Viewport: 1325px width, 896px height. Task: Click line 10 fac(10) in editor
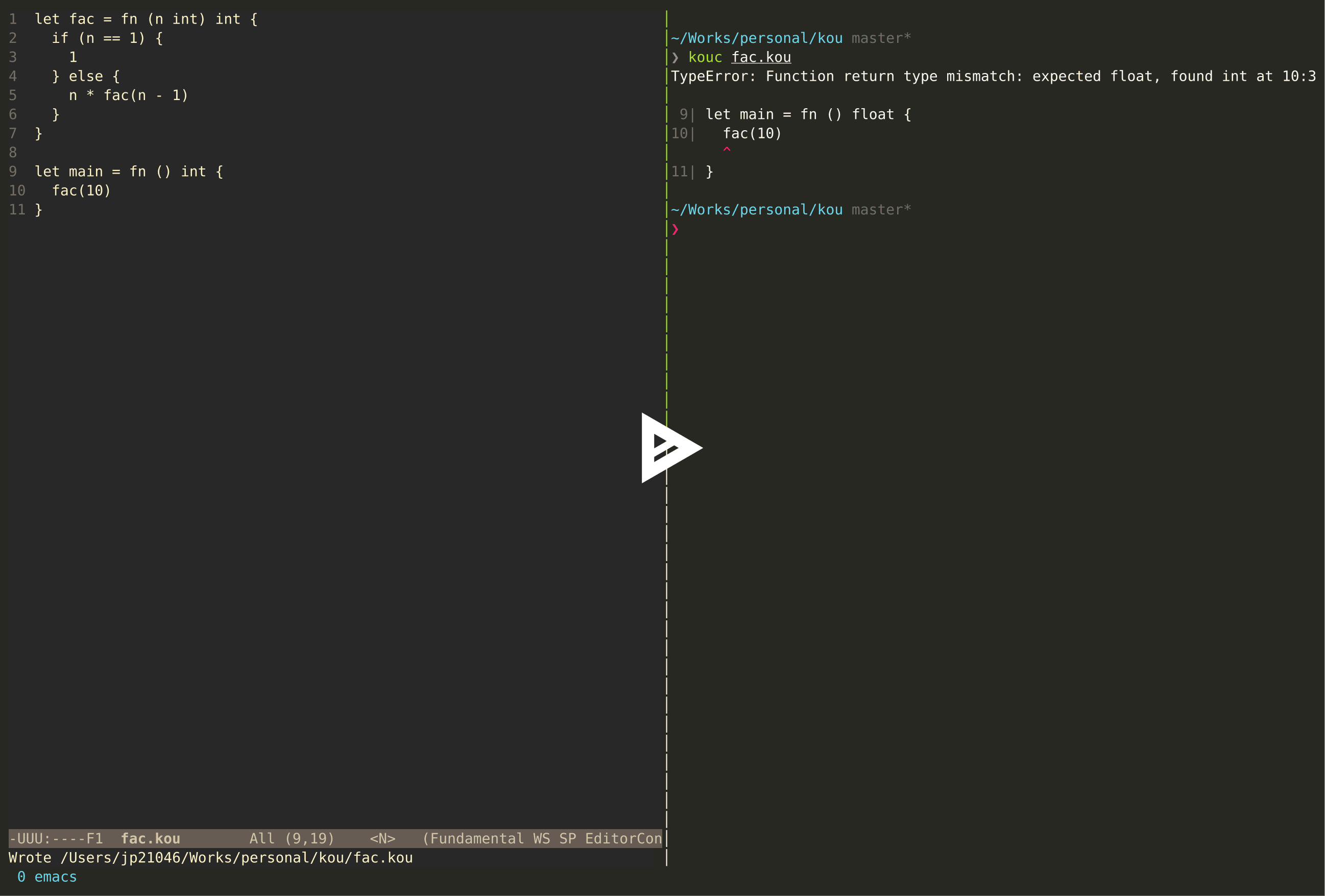75,190
